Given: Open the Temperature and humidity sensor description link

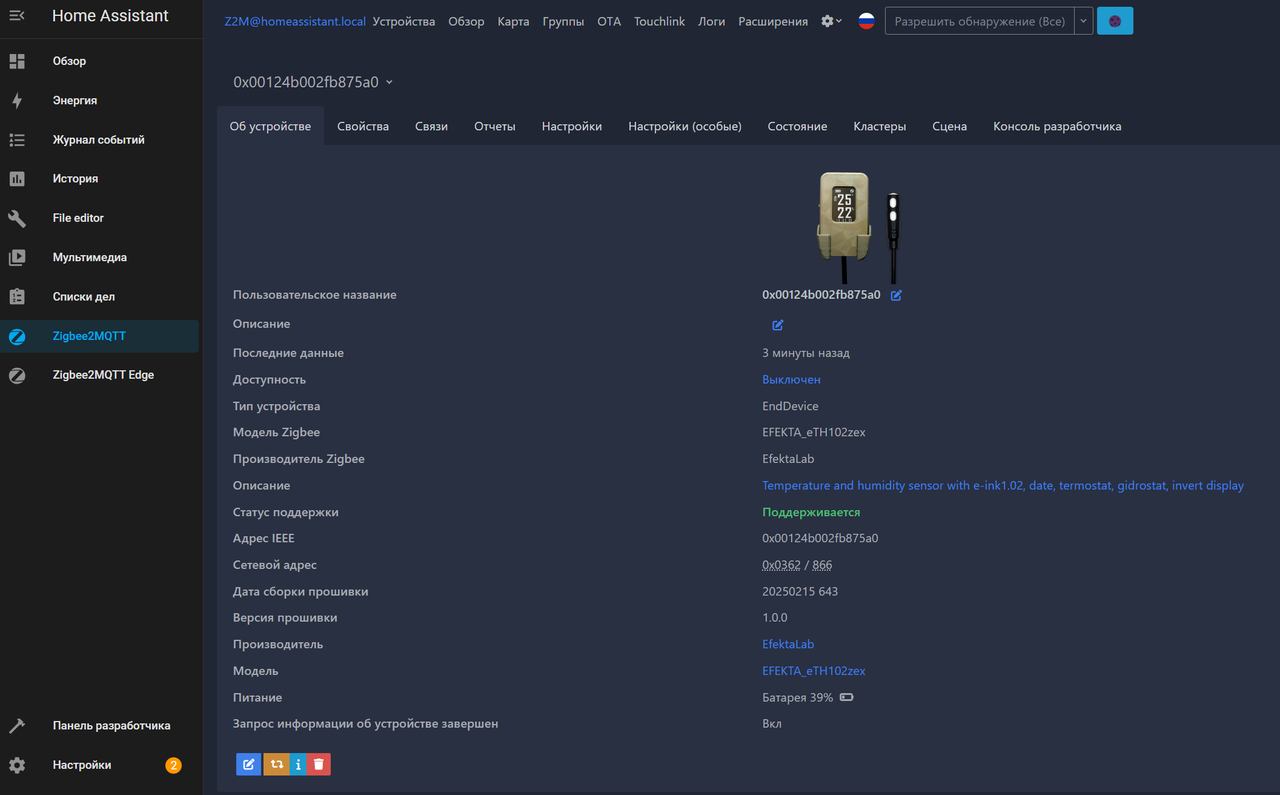Looking at the screenshot, I should (x=1003, y=486).
